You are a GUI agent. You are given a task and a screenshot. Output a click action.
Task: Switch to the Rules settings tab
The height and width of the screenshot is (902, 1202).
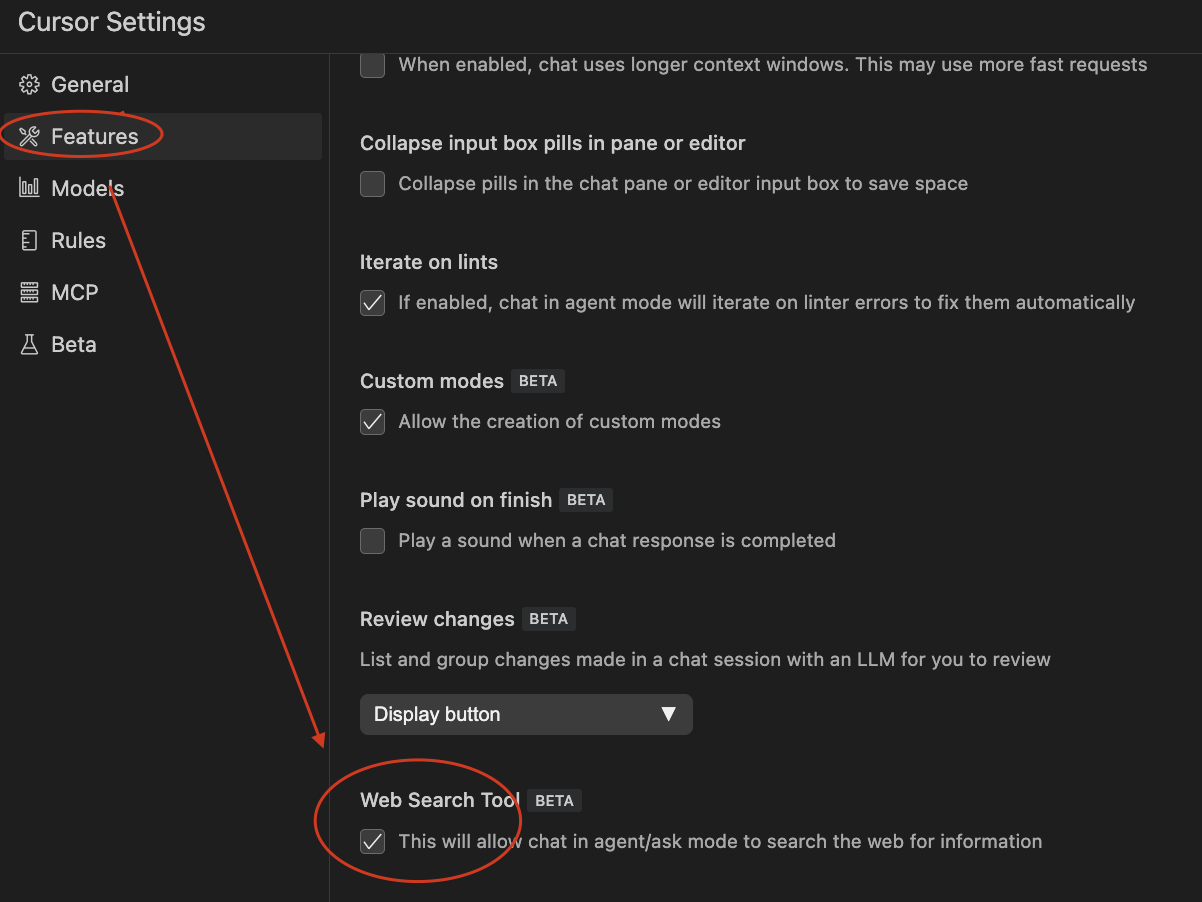point(78,241)
